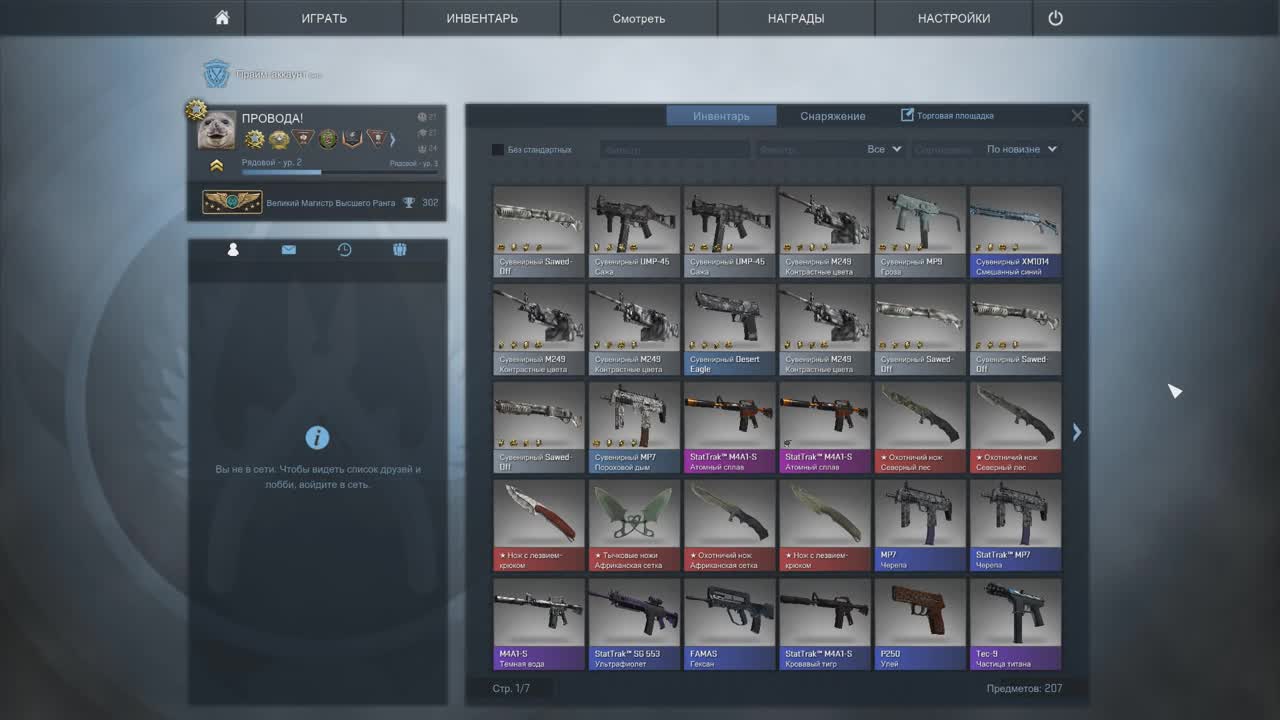The width and height of the screenshot is (1280, 720).
Task: Select Охотничий нож Африканская сетка item
Action: tap(729, 526)
